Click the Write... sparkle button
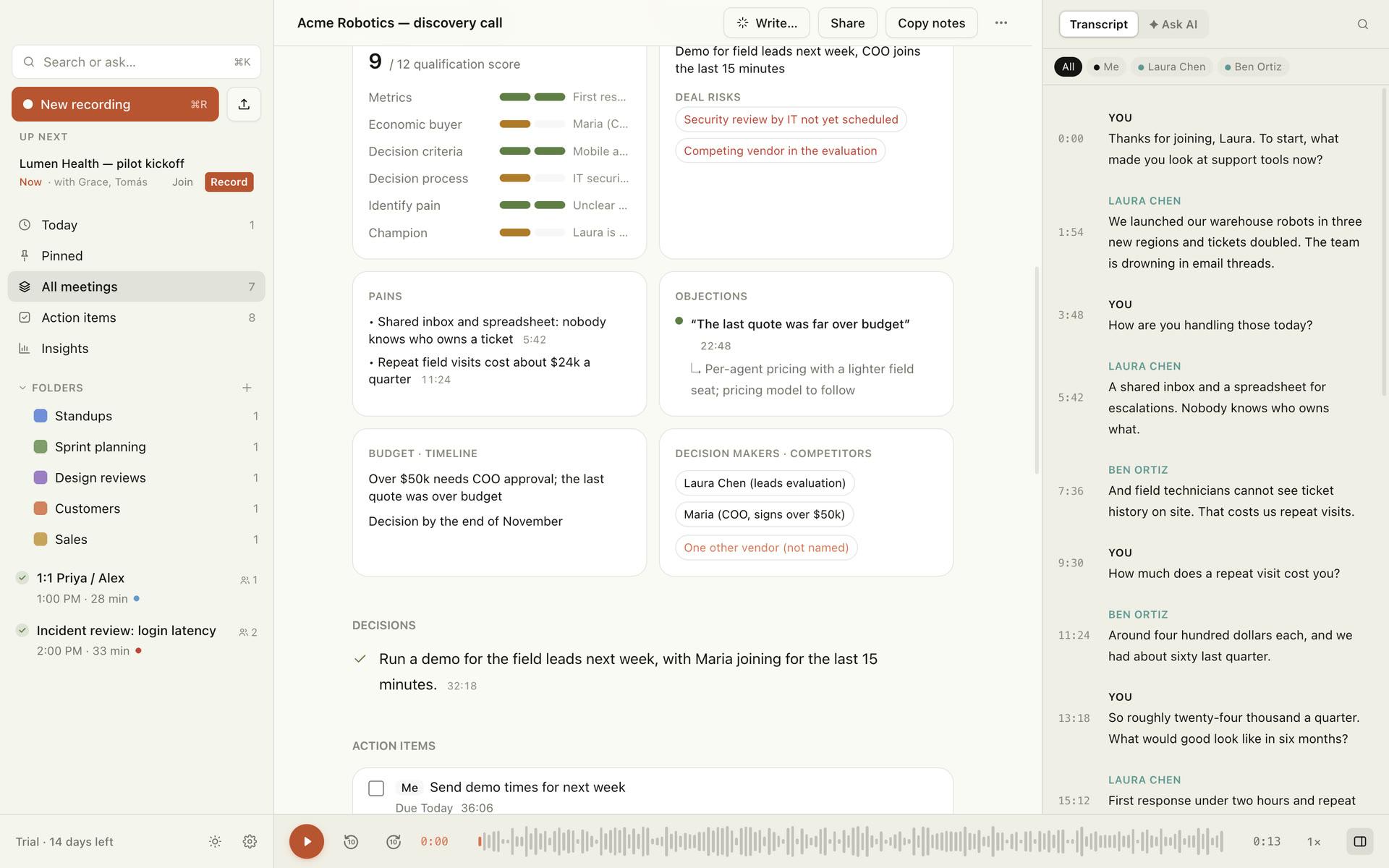1389x868 pixels. pyautogui.click(x=767, y=23)
